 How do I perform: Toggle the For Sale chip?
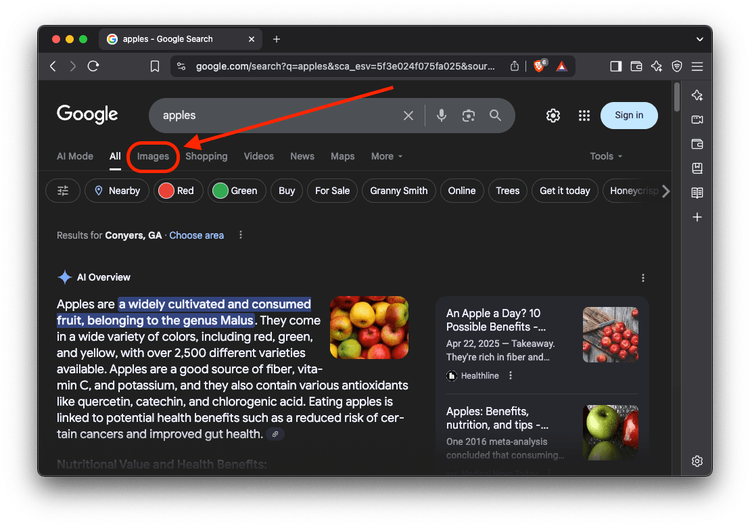pyautogui.click(x=332, y=191)
